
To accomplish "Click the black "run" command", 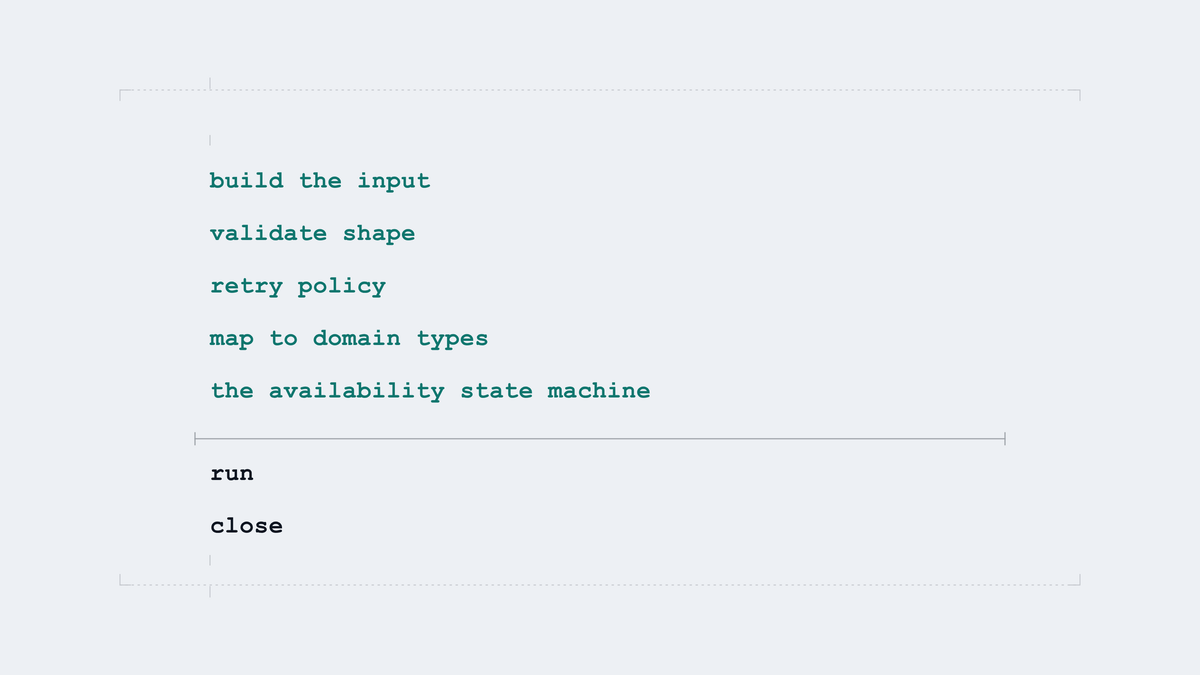I will (232, 474).
